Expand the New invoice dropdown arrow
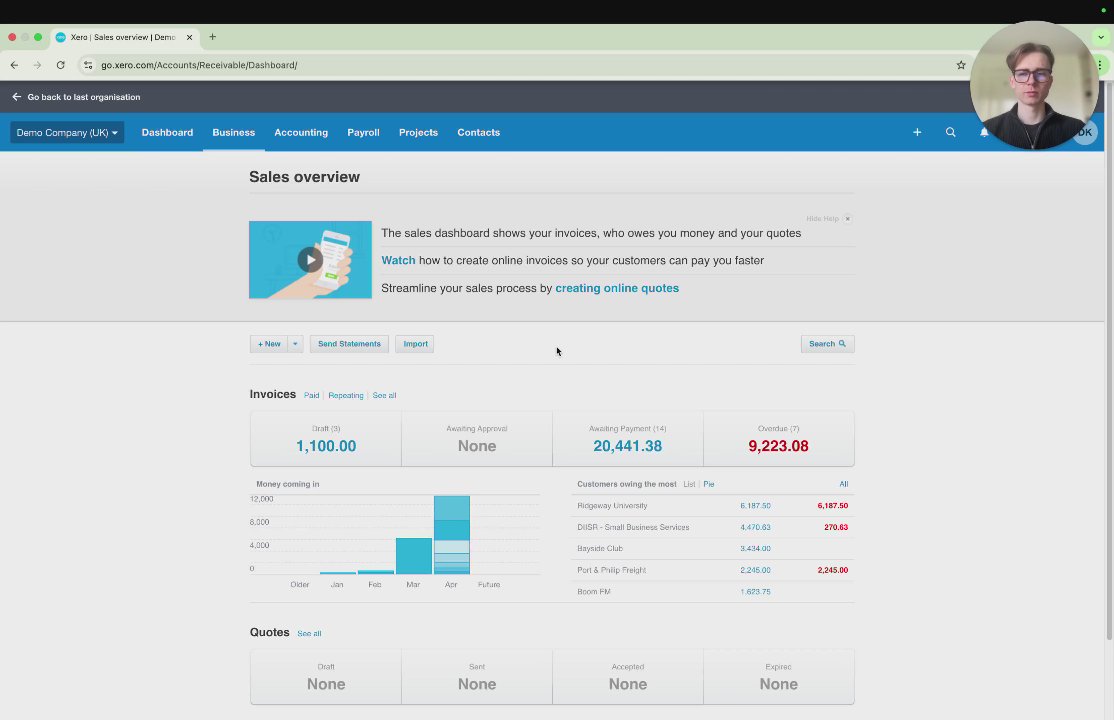1114x720 pixels. pos(296,344)
